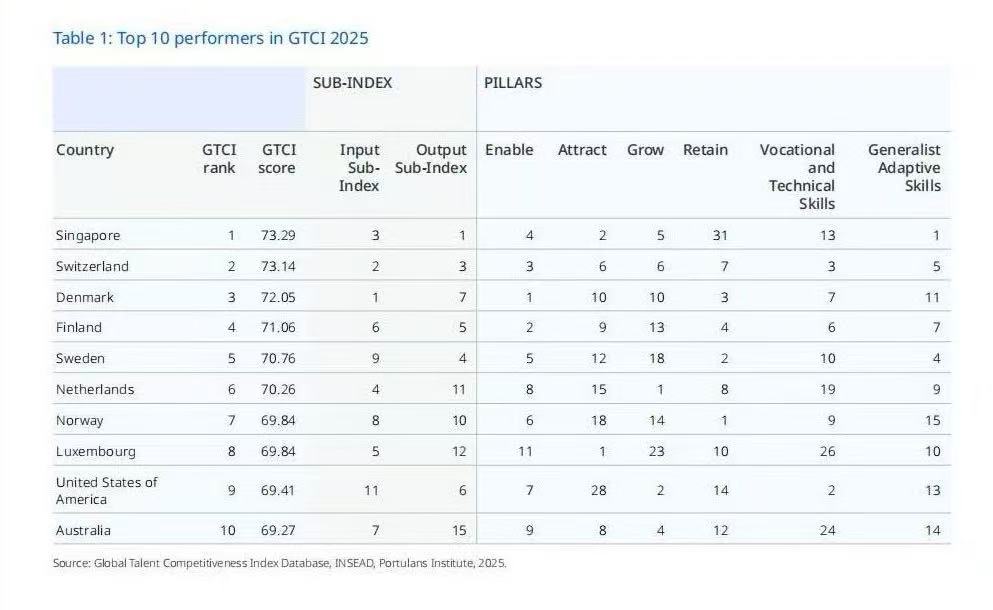Click the Attract pillar column header

point(582,150)
